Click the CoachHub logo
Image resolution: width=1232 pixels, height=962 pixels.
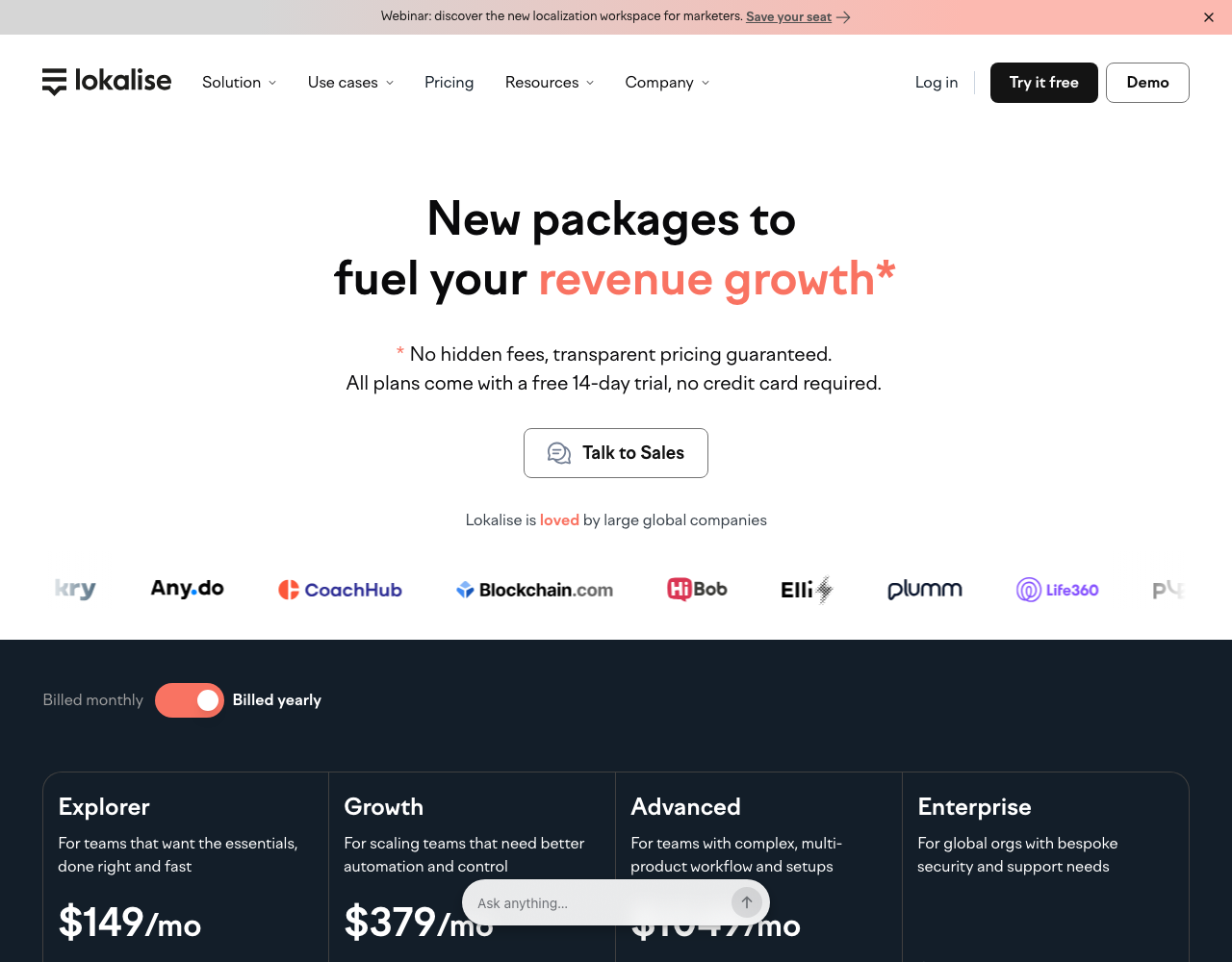[340, 590]
